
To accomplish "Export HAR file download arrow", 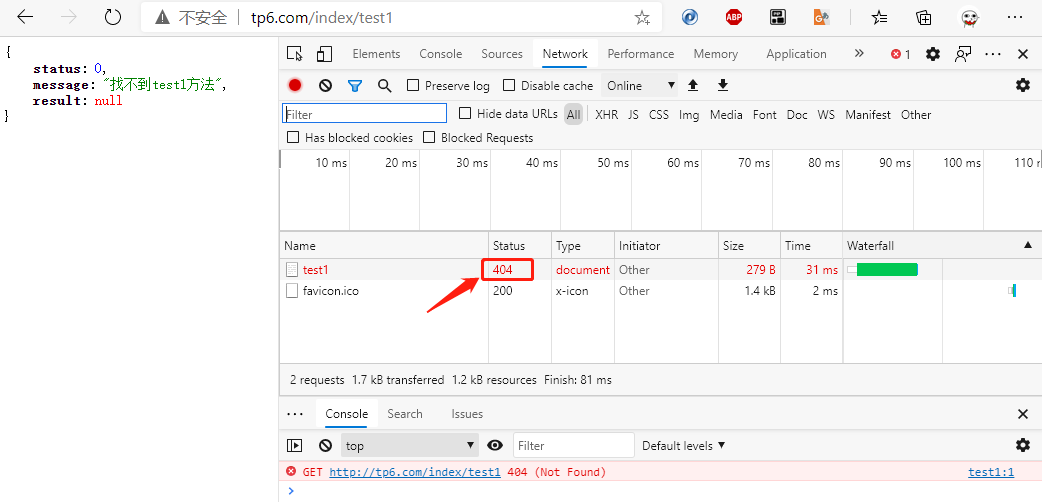I will pos(723,85).
